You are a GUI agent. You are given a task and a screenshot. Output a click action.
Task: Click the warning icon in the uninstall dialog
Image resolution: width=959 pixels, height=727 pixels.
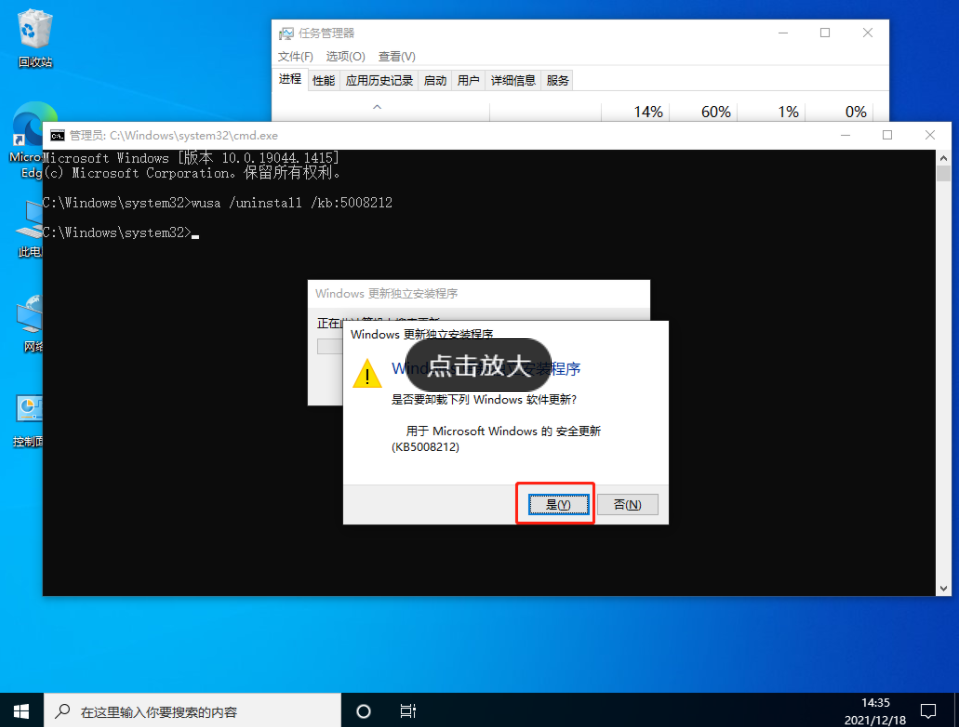pos(366,374)
